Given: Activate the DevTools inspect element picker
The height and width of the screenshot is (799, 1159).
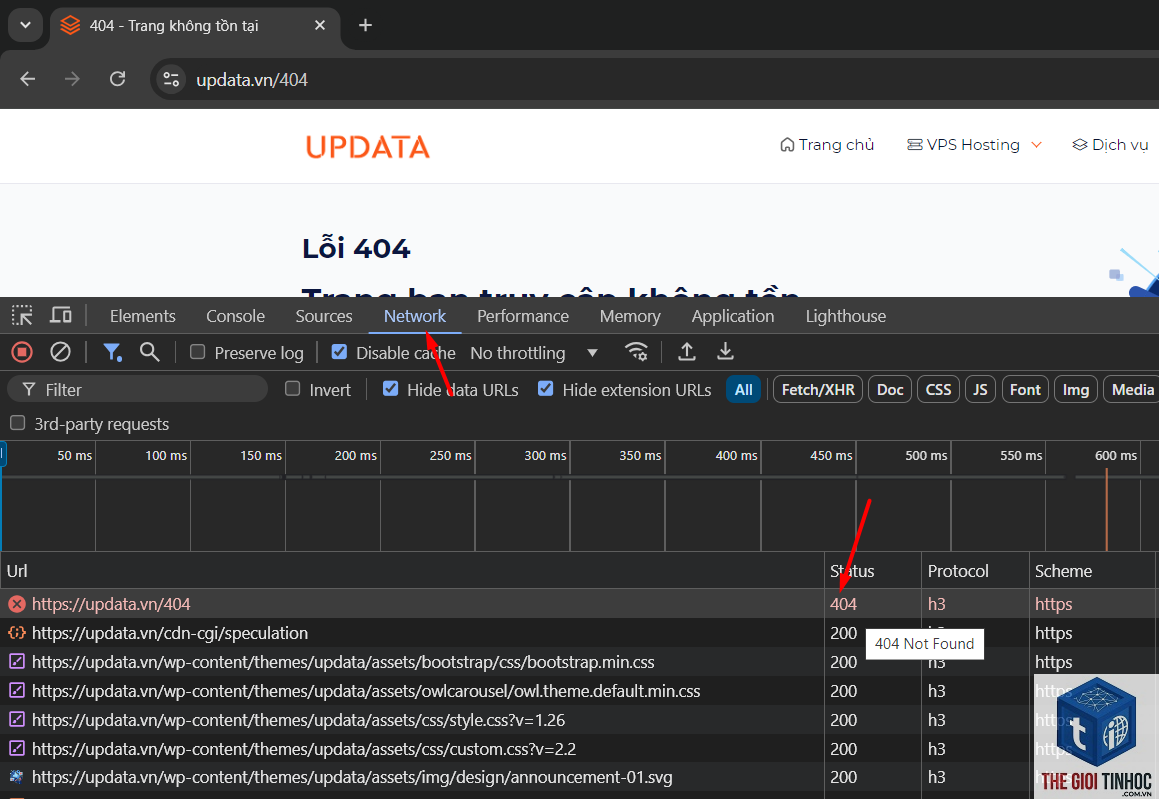Looking at the screenshot, I should 22,316.
